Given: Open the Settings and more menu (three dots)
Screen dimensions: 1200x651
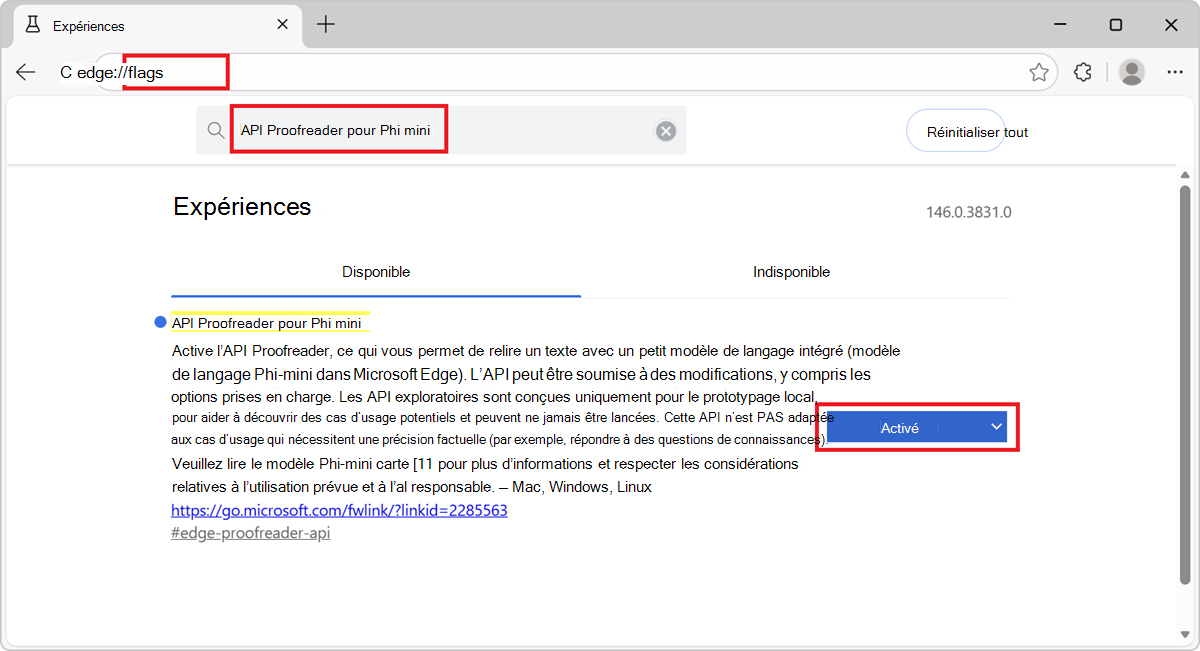Looking at the screenshot, I should pyautogui.click(x=1175, y=71).
